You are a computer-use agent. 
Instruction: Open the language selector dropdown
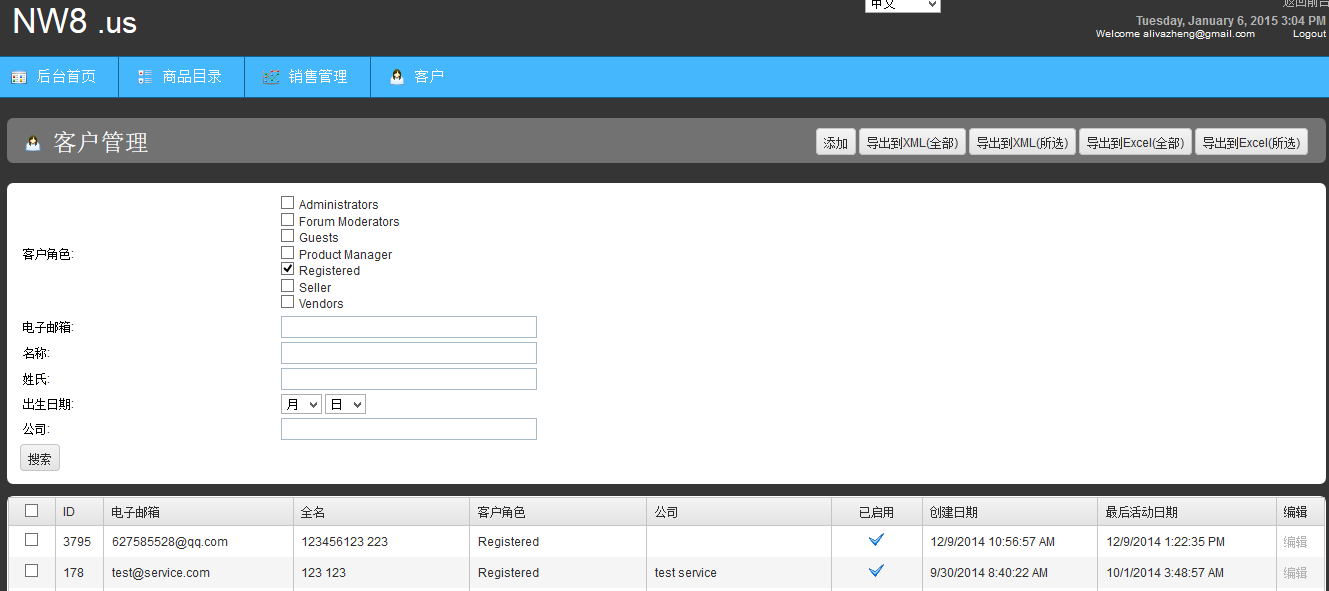(x=902, y=5)
